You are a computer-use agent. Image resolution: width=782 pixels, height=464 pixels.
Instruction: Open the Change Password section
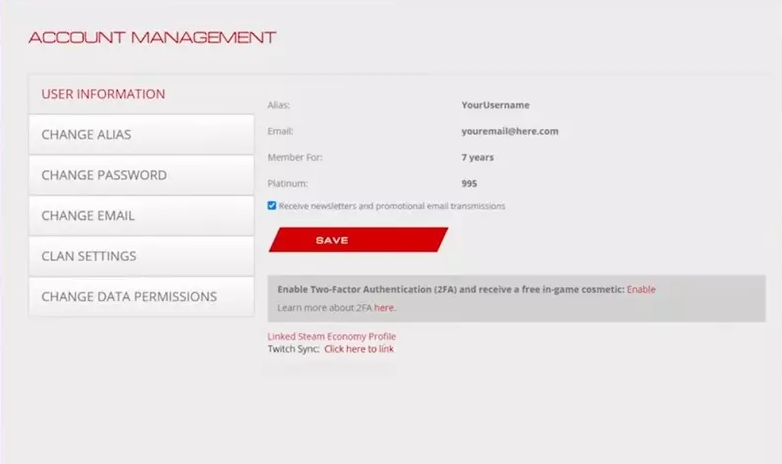(141, 175)
